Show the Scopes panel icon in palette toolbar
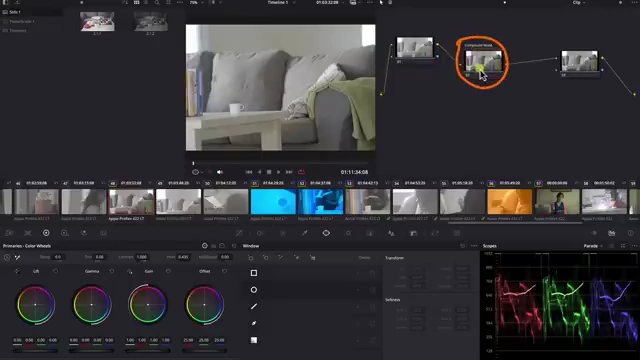640x360 pixels. (x=611, y=233)
